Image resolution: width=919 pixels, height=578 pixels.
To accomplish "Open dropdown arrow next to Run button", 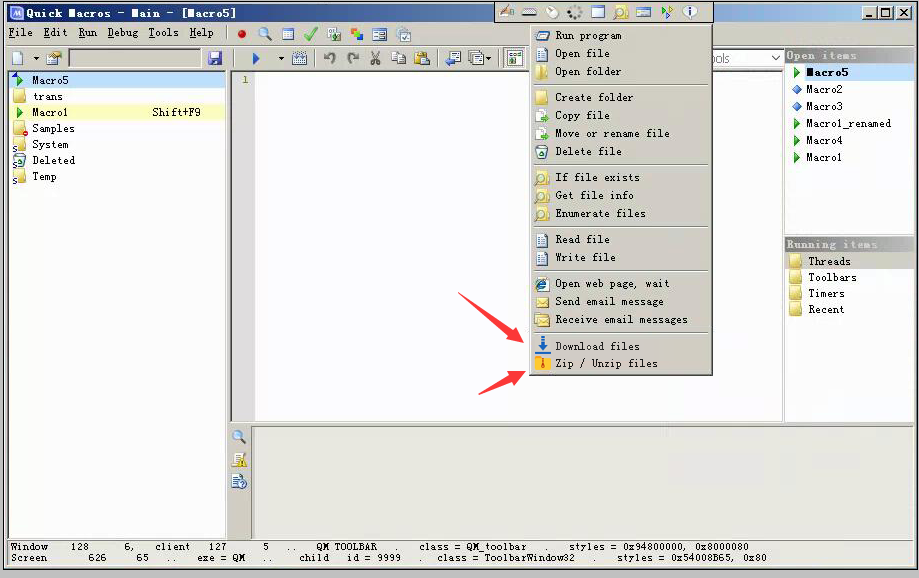I will coord(281,59).
